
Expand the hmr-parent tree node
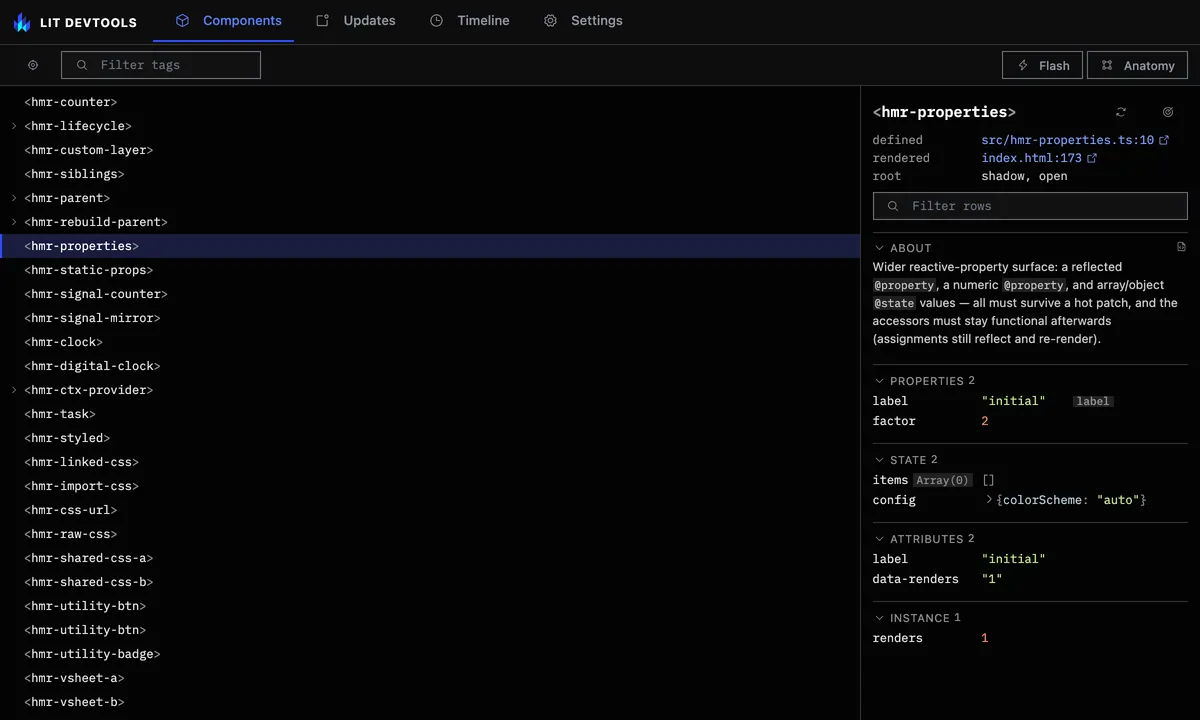coord(14,198)
